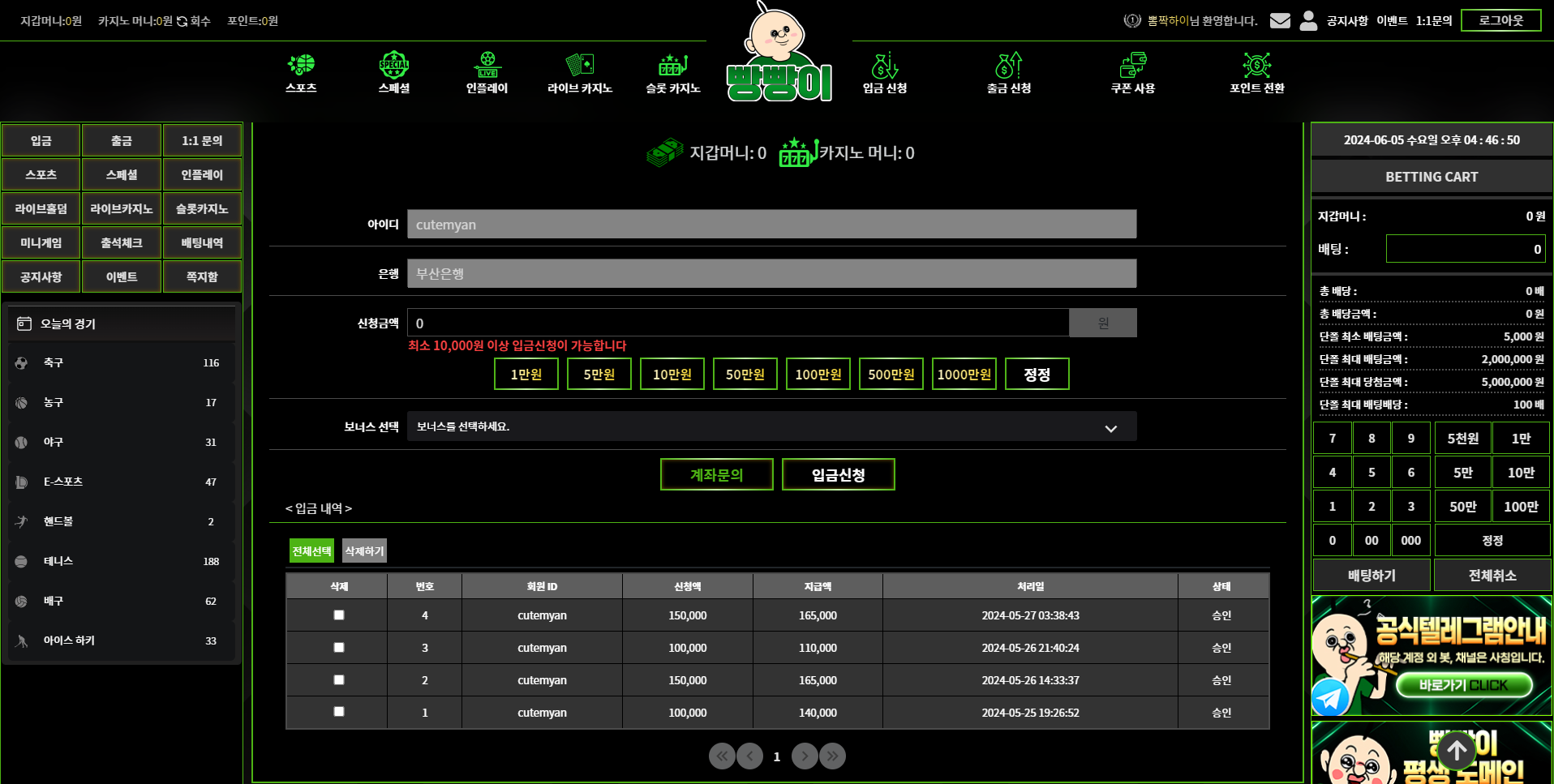Image resolution: width=1554 pixels, height=784 pixels.
Task: Open the 배팅내역 menu item in left sidebar
Action: coord(202,243)
